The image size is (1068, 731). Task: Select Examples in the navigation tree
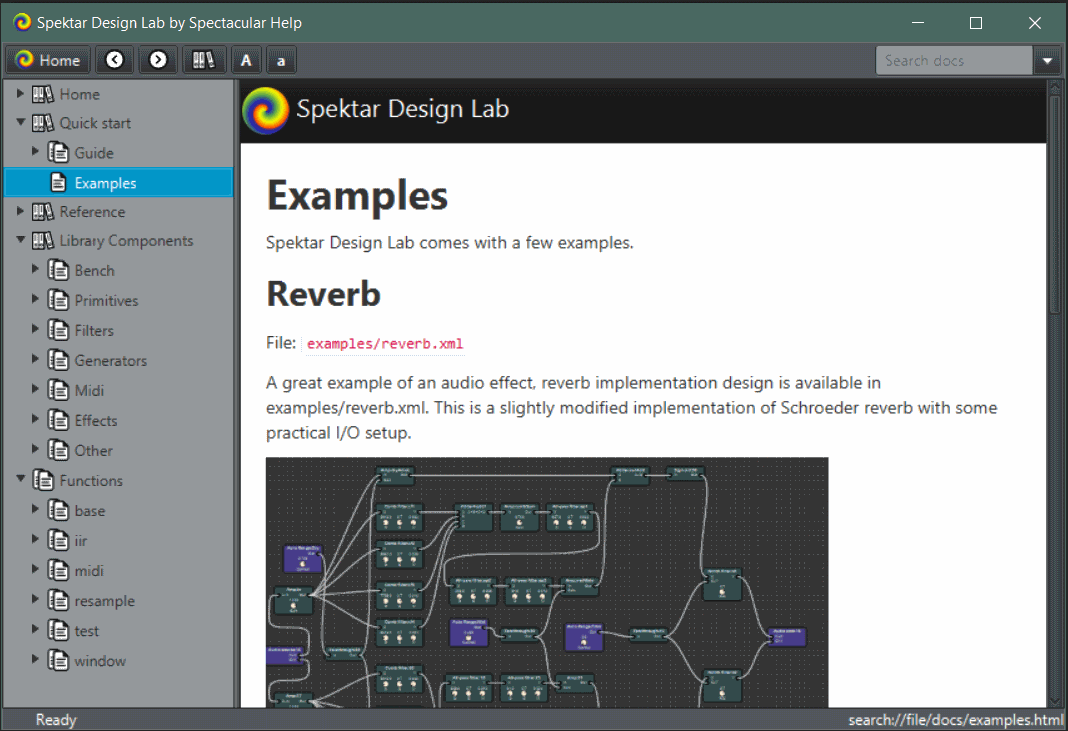tap(105, 183)
